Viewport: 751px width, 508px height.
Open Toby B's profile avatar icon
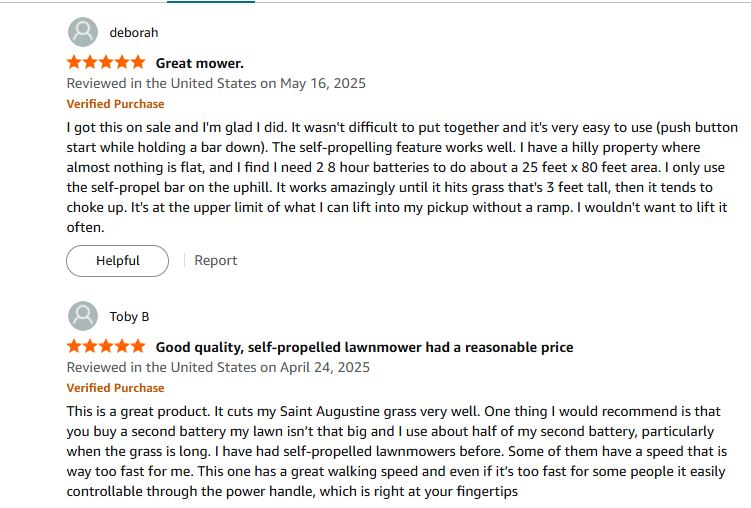tap(83, 316)
